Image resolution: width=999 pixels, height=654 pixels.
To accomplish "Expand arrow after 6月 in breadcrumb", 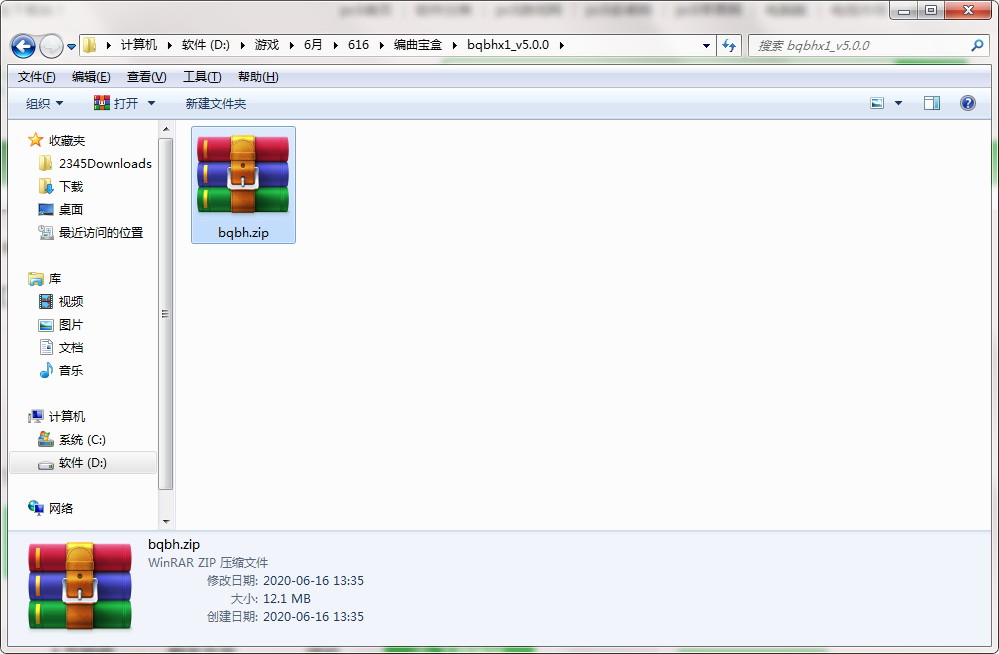I will tap(335, 45).
